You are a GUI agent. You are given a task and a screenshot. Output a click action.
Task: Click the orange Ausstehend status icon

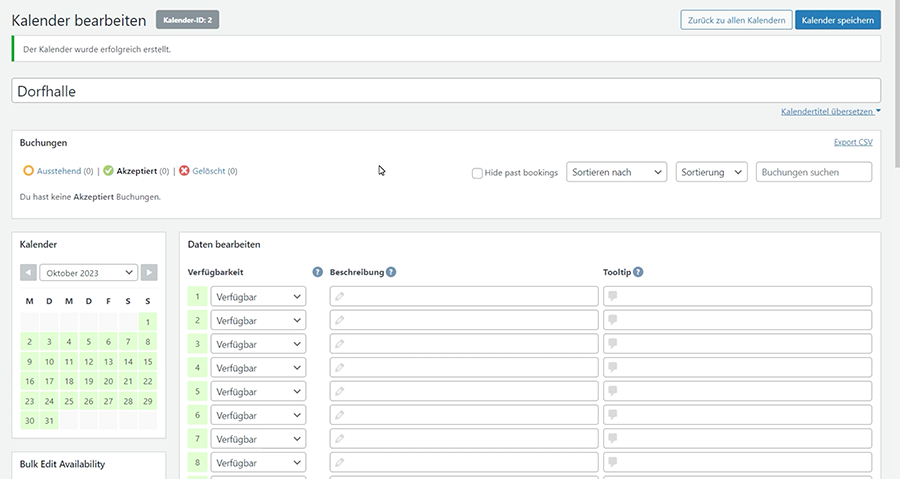pos(28,171)
